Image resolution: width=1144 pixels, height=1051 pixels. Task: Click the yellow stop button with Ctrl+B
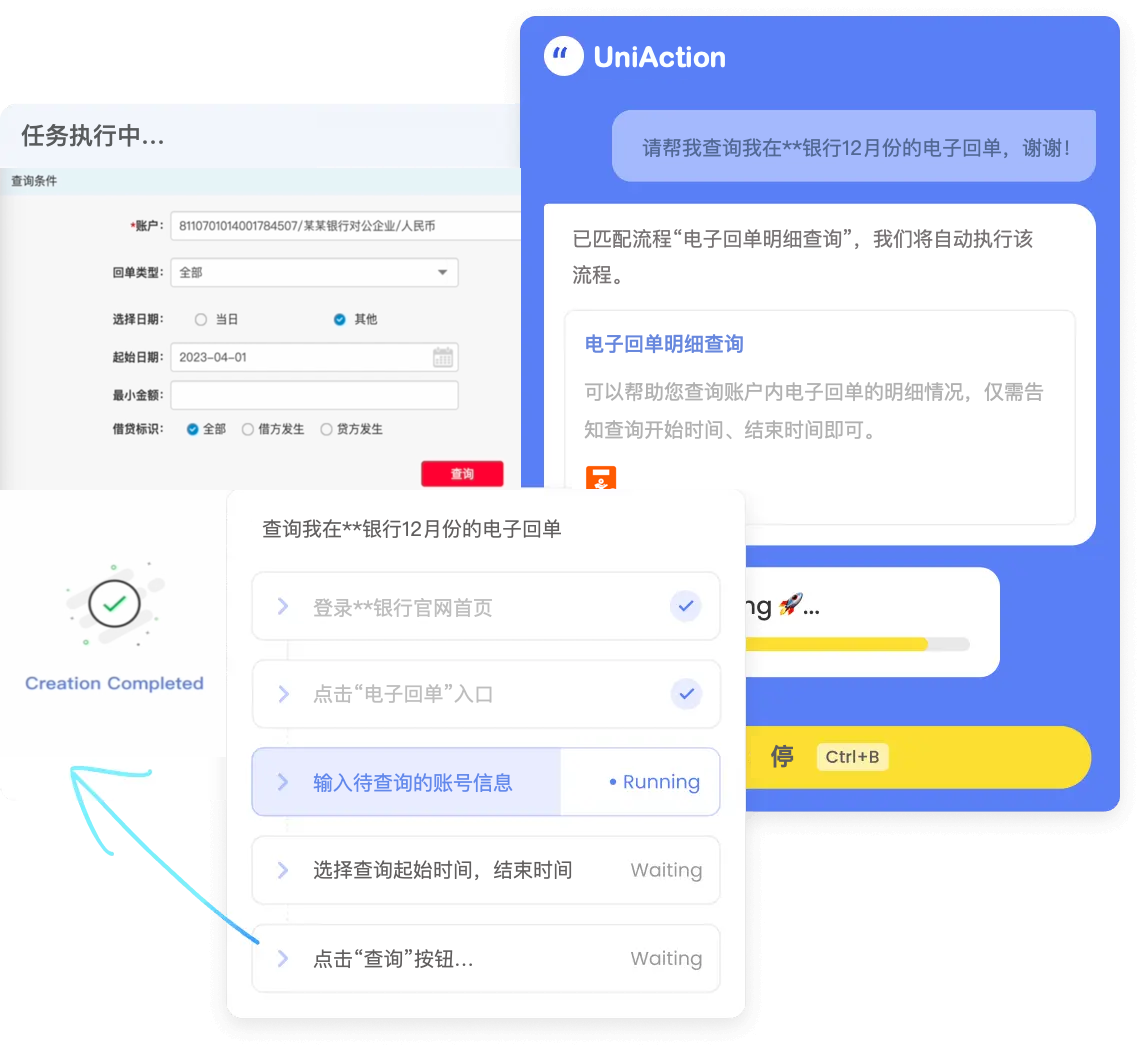[x=918, y=757]
